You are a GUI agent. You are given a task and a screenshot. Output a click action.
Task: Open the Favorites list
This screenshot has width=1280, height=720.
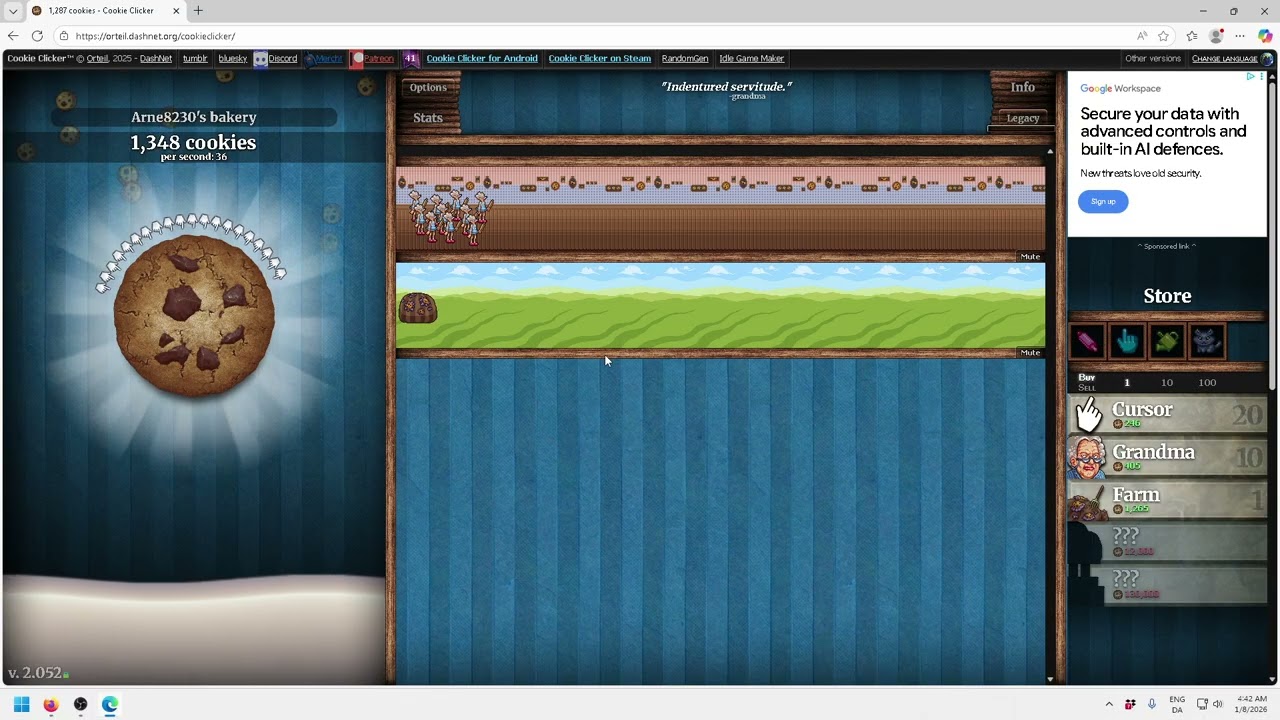point(1192,36)
